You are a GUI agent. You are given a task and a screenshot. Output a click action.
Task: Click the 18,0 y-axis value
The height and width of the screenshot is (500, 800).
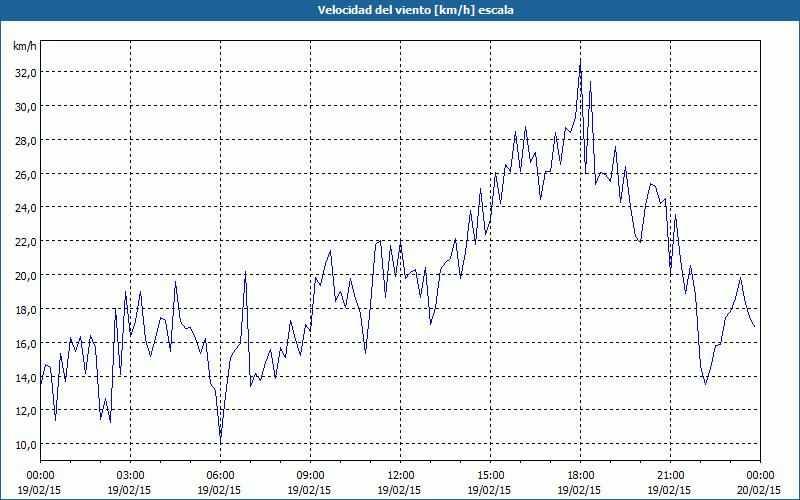[x=26, y=310]
